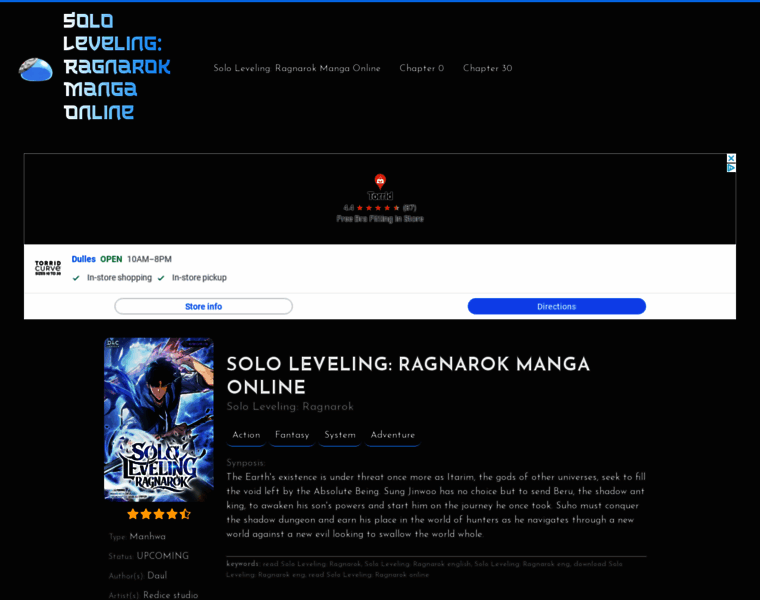Viewport: 760px width, 600px height.
Task: Click the UPCOMING status value
Action: [162, 556]
